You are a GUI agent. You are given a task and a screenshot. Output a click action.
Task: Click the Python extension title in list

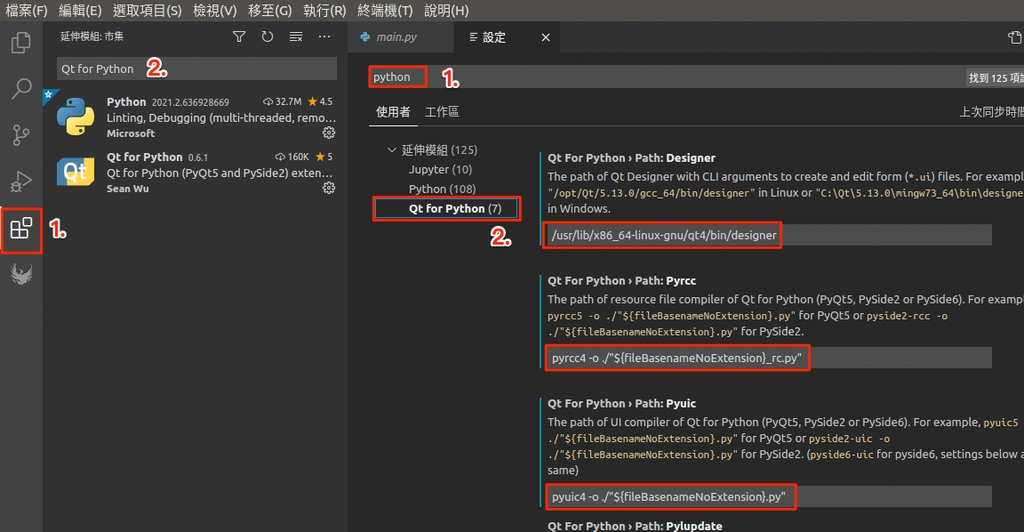pyautogui.click(x=126, y=102)
